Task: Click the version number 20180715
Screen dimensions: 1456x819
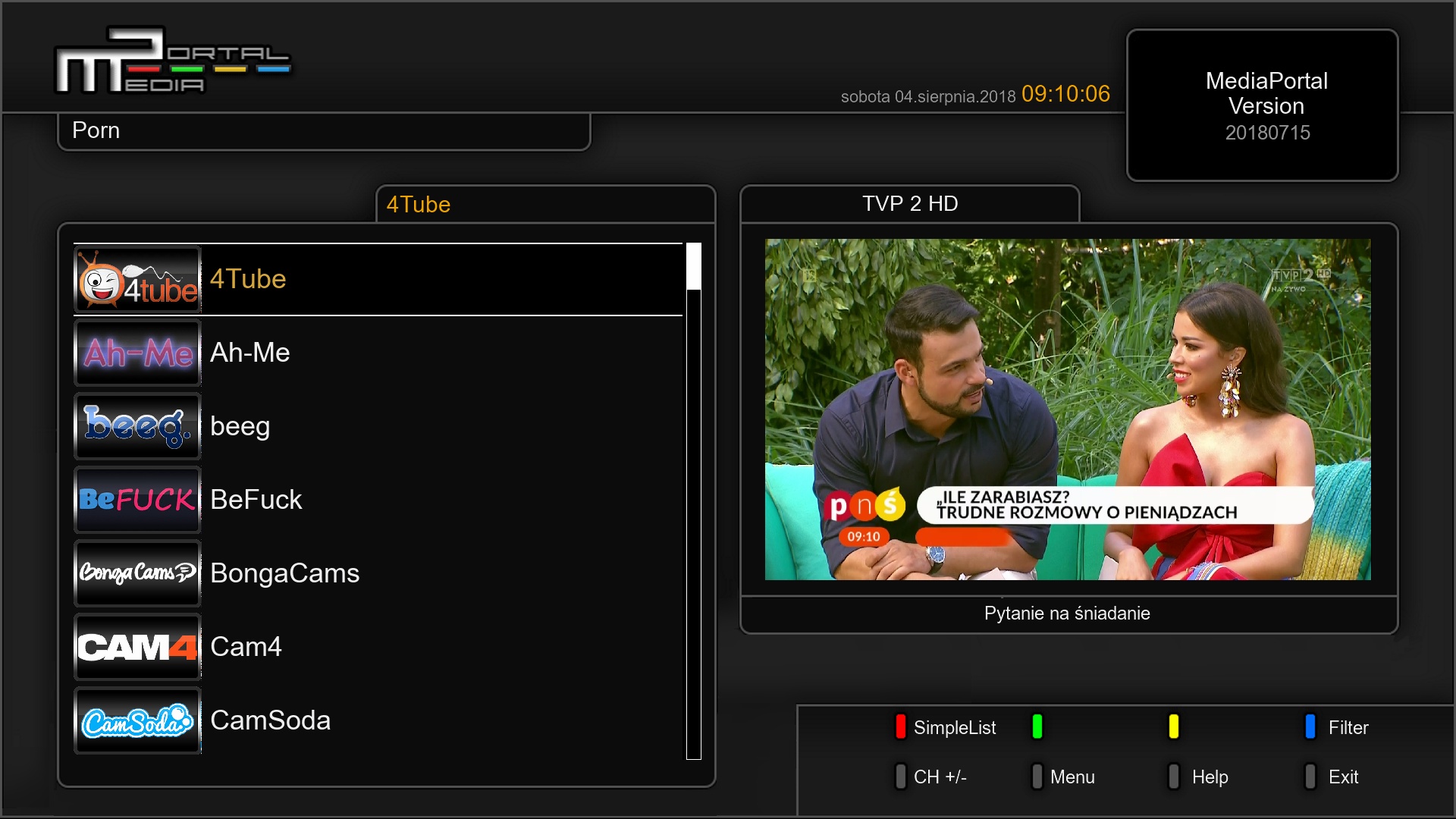Action: click(1267, 133)
